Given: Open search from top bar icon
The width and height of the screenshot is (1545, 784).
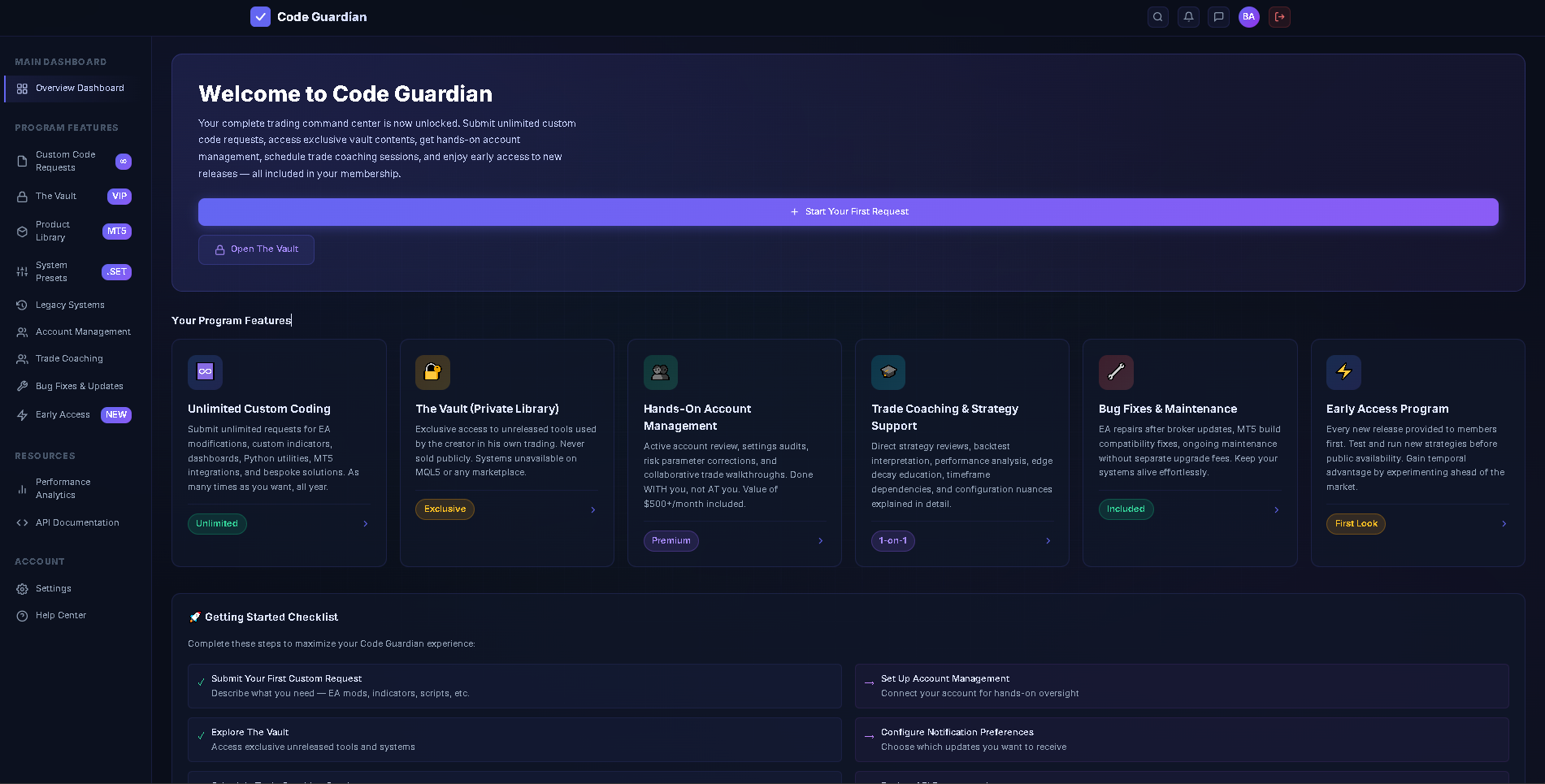Looking at the screenshot, I should 1157,16.
